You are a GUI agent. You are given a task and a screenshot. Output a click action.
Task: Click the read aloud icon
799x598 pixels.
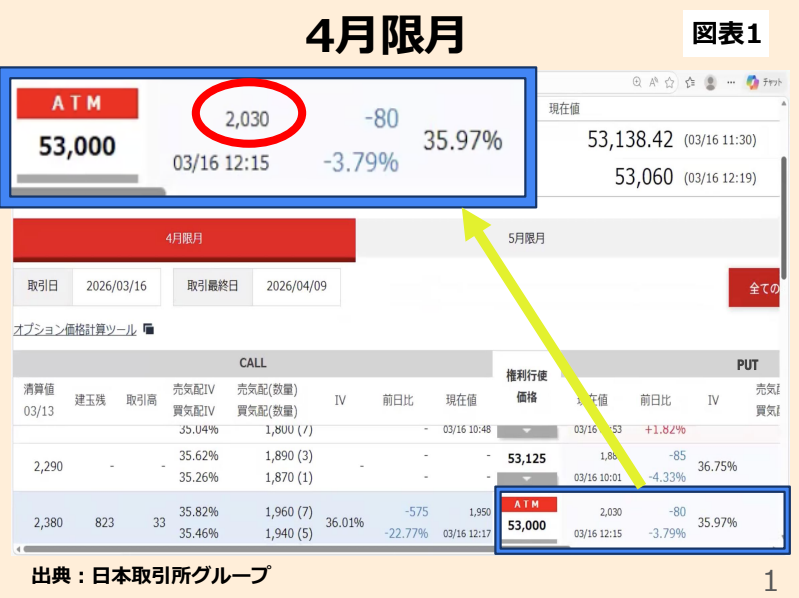(x=653, y=83)
